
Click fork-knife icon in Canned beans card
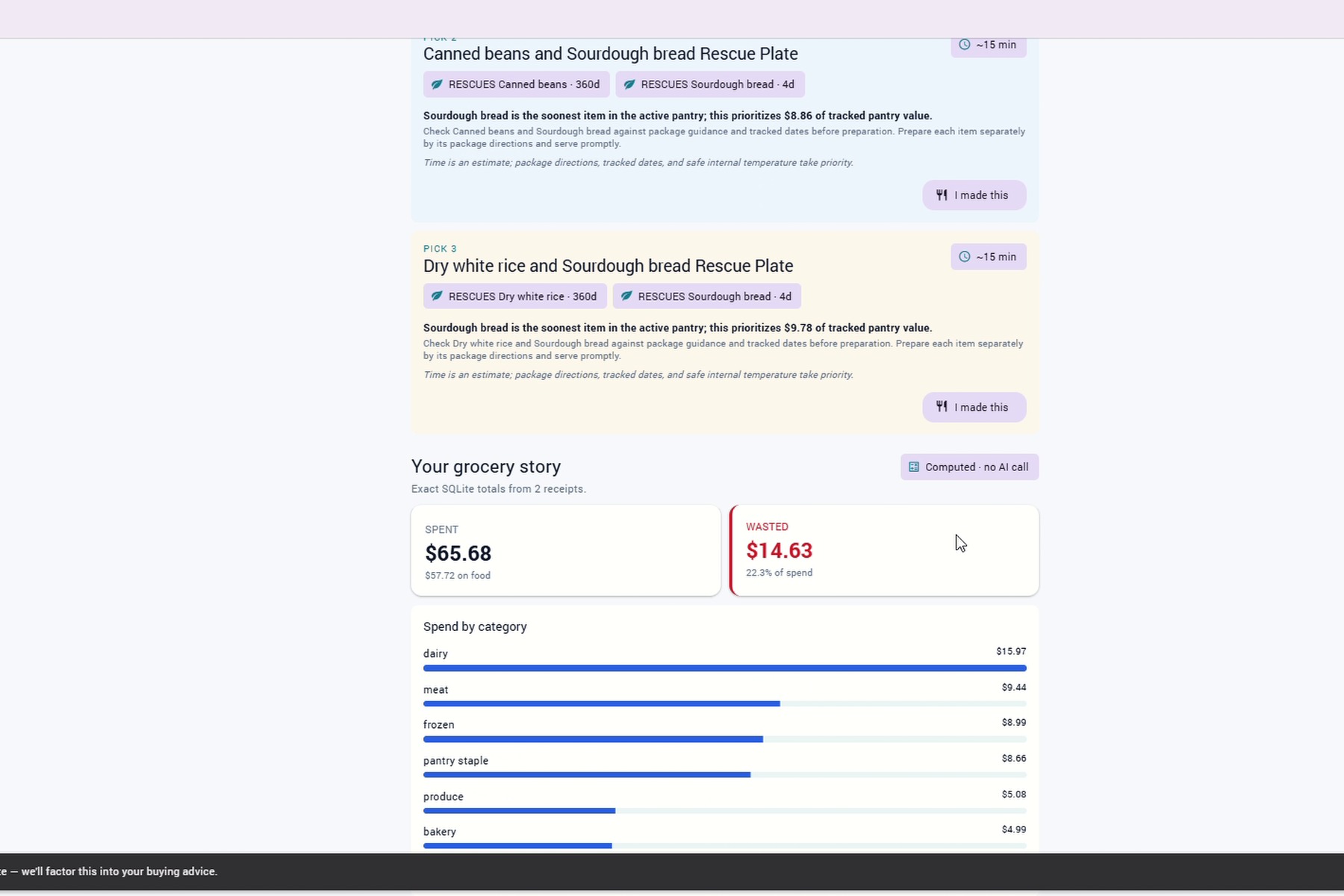pyautogui.click(x=942, y=195)
